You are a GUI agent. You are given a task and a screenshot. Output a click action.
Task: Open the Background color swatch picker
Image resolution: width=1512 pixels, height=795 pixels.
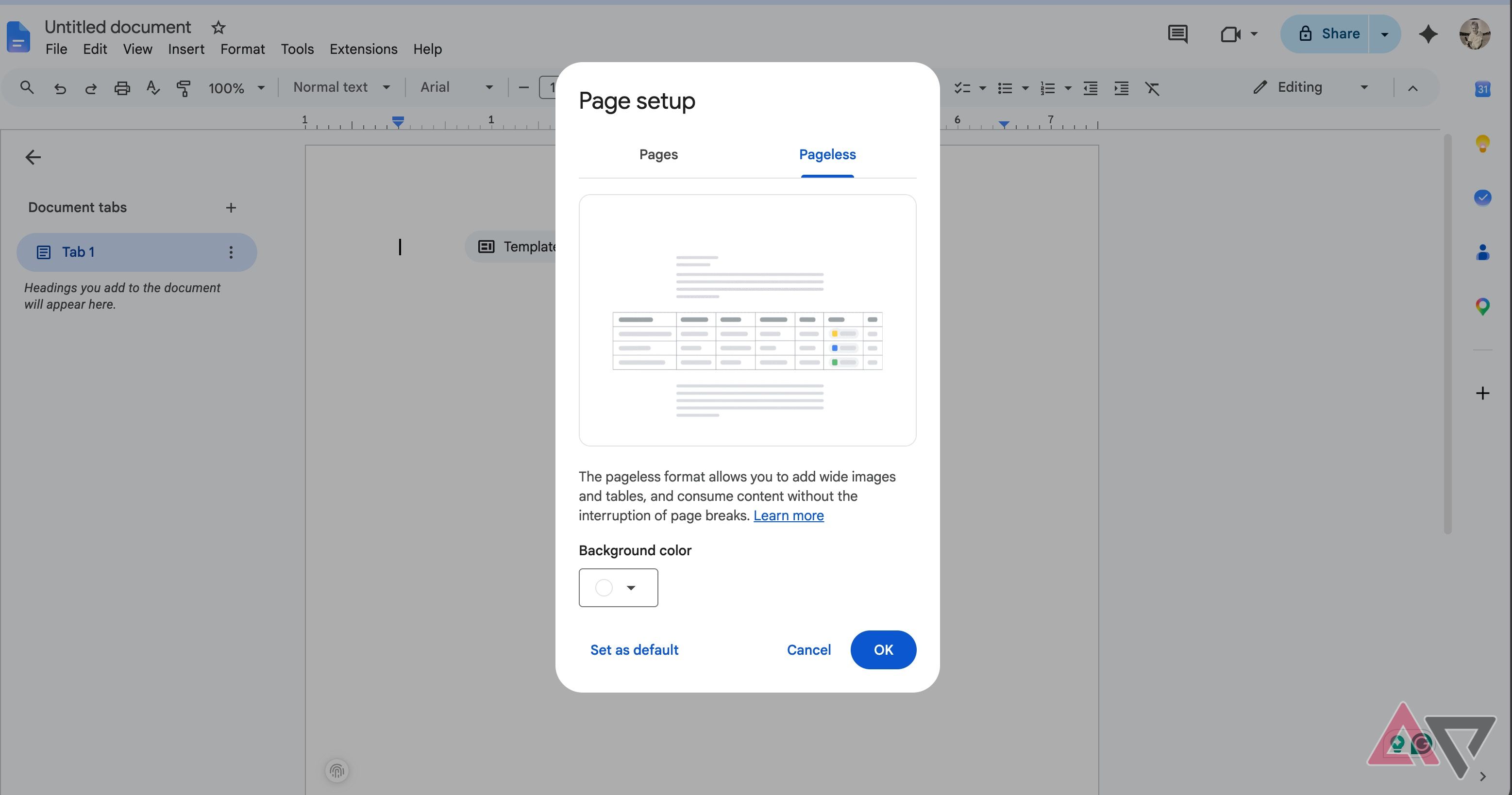[618, 587]
